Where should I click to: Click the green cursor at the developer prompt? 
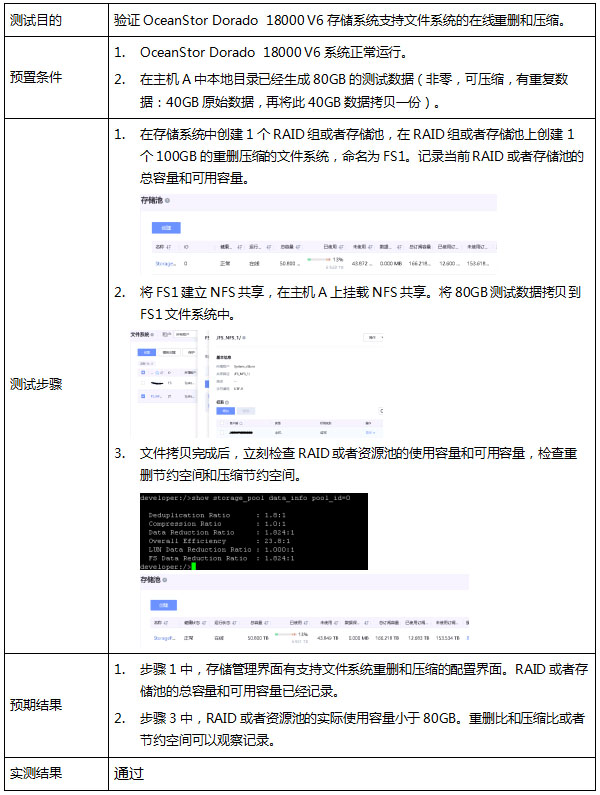point(193,566)
